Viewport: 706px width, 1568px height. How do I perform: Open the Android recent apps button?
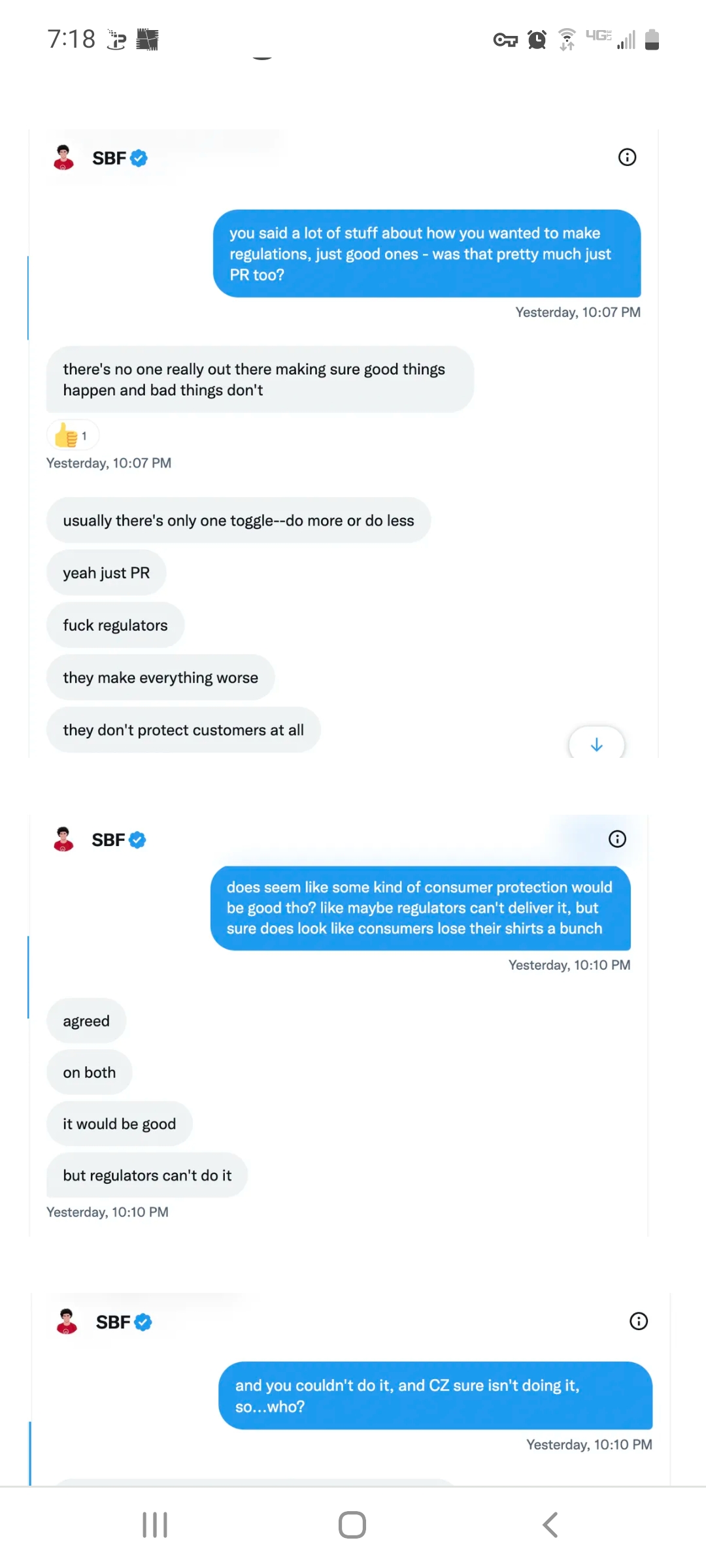(x=155, y=1525)
